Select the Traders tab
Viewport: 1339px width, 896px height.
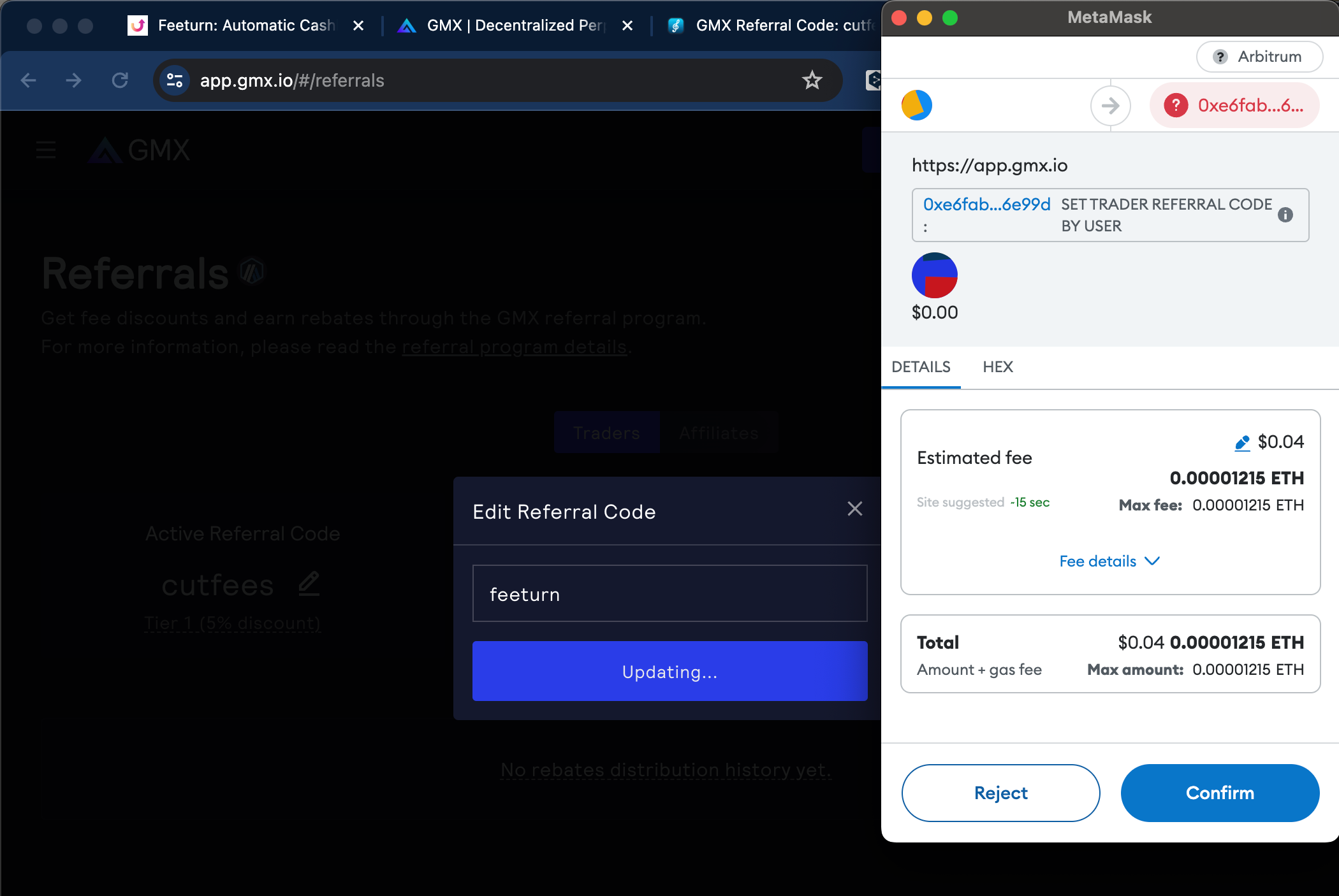point(606,433)
